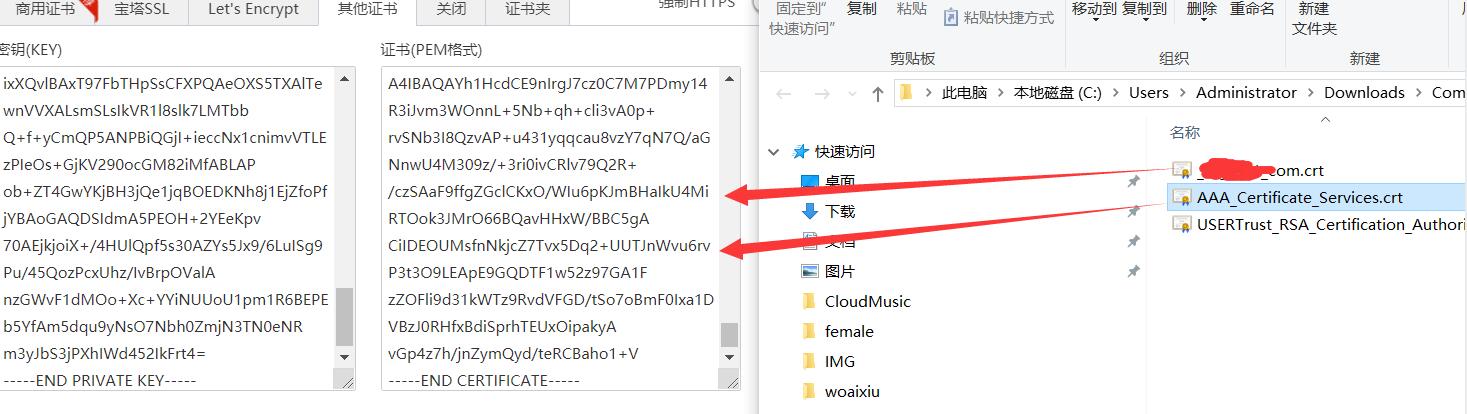Click 粘贴快捷方式 paste shortcut button
1467x414 pixels.
(x=998, y=18)
